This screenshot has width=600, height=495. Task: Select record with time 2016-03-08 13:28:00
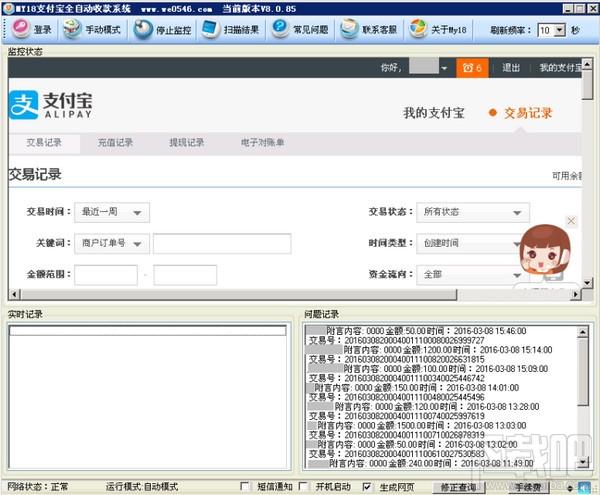click(424, 406)
